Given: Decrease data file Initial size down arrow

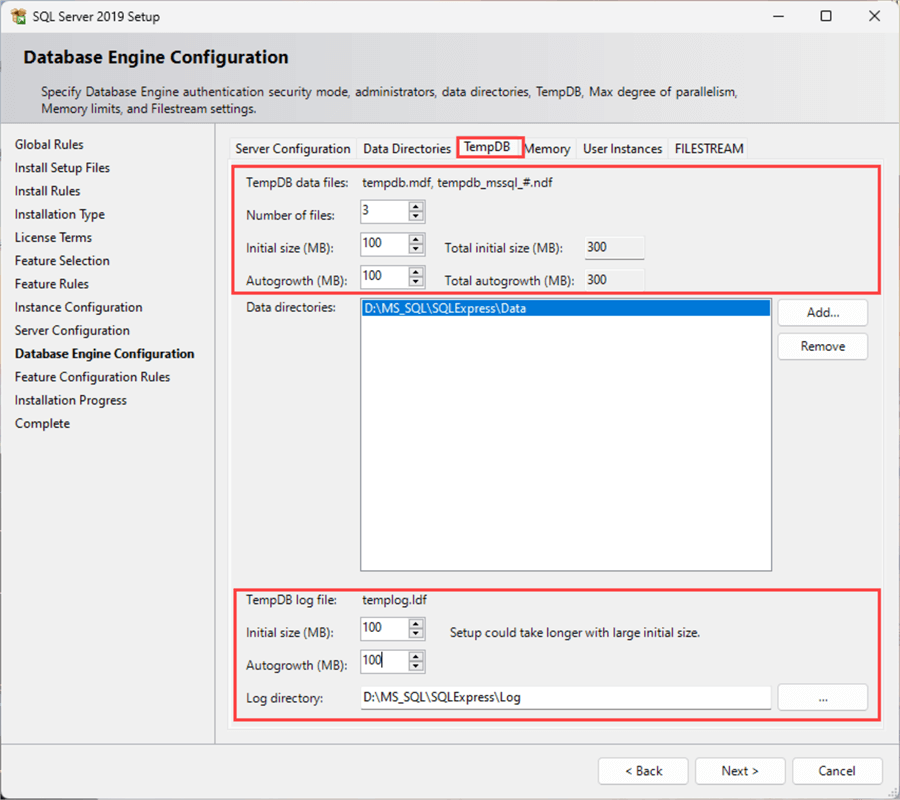Looking at the screenshot, I should pos(416,249).
